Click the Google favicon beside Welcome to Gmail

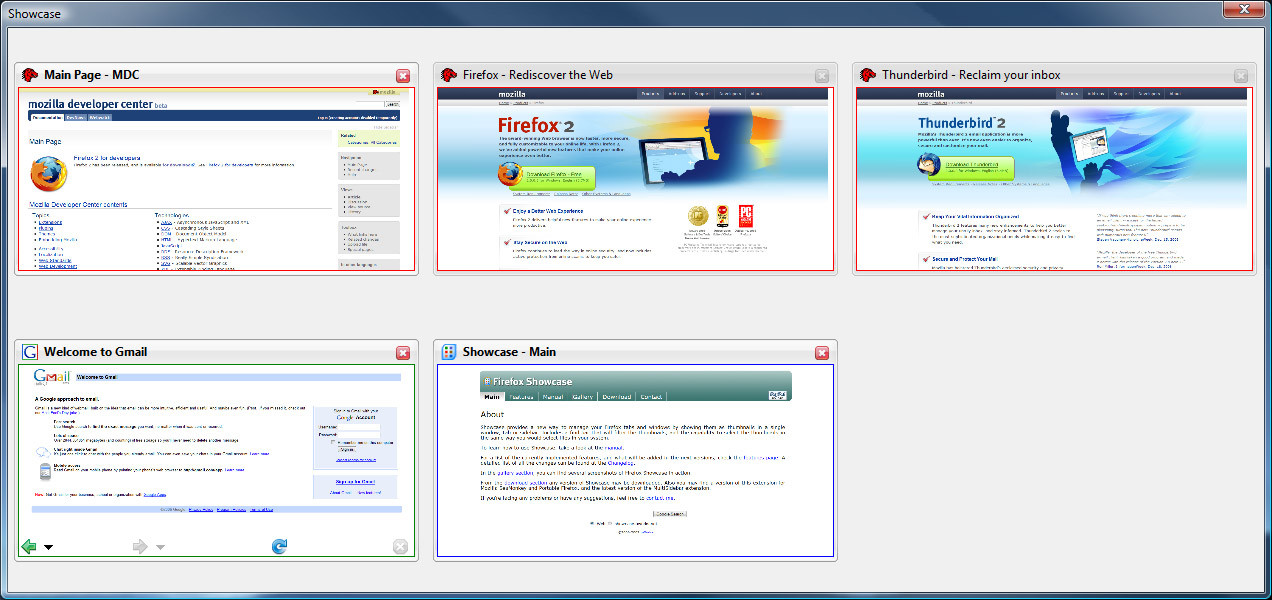point(30,352)
